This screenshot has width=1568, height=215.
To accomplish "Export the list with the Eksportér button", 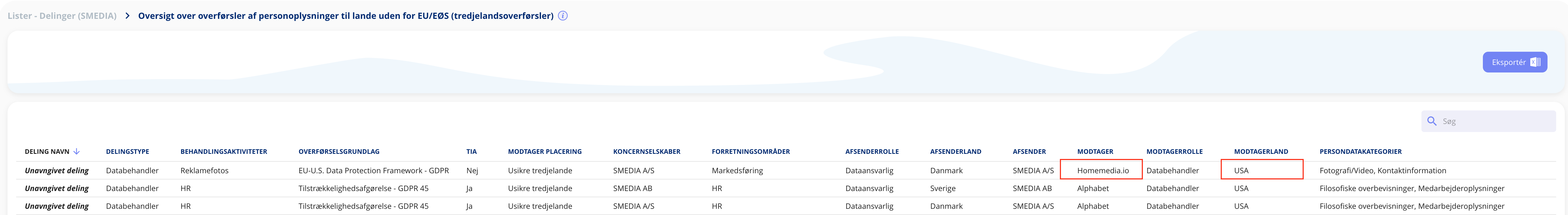I will pyautogui.click(x=1514, y=62).
